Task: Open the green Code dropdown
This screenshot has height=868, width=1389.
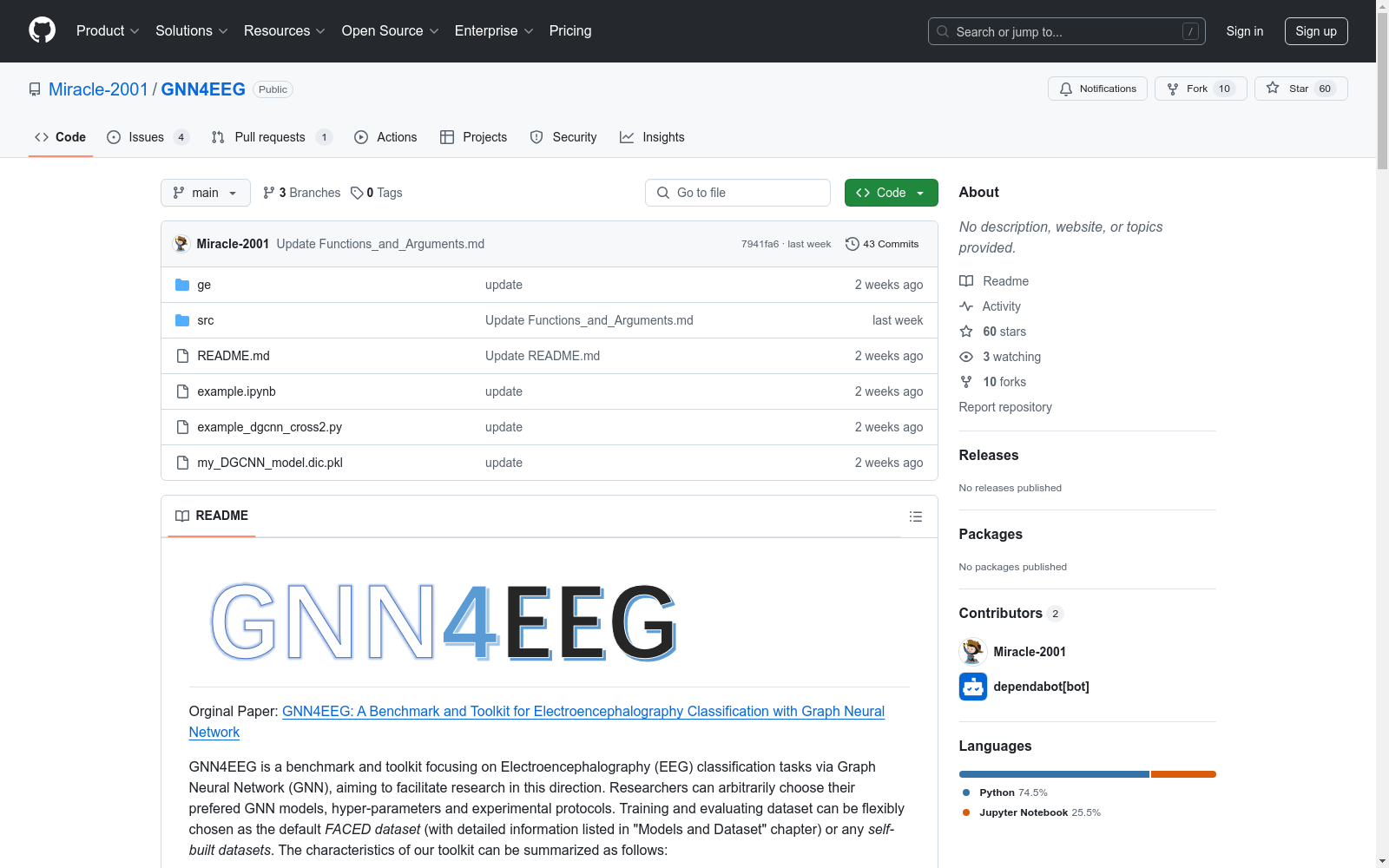Action: (891, 193)
